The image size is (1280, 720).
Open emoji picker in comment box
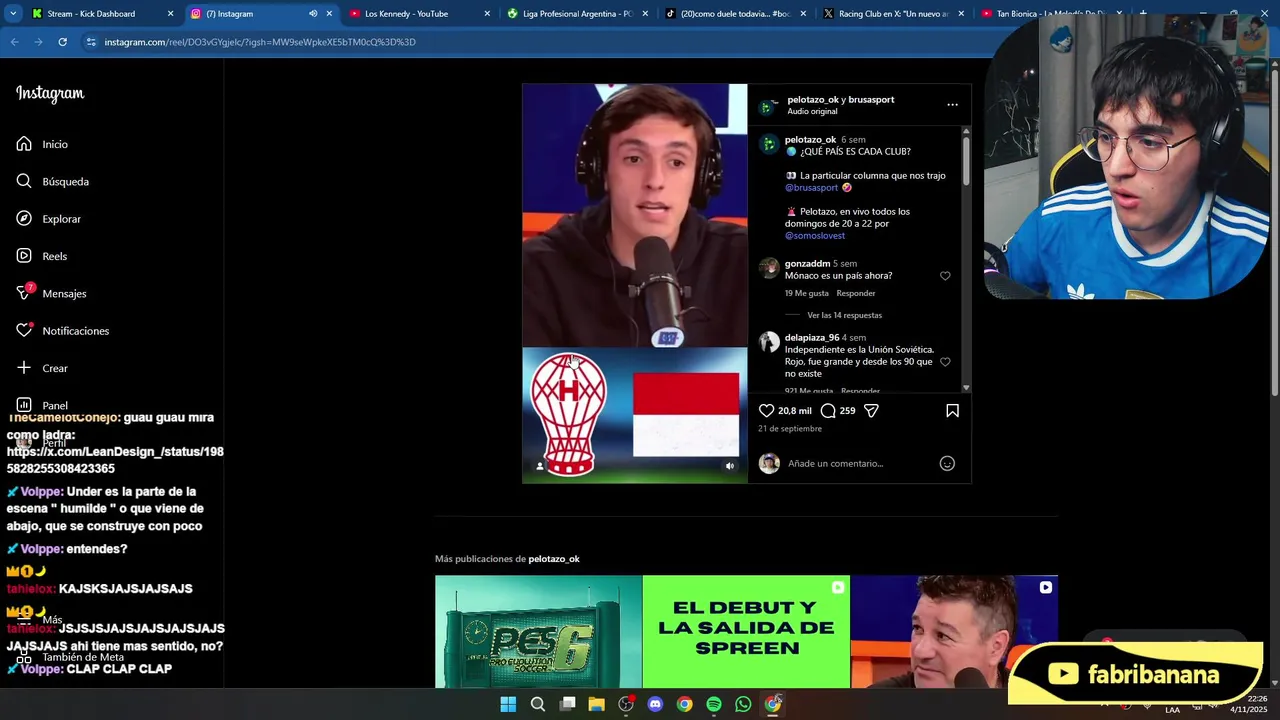click(x=947, y=463)
